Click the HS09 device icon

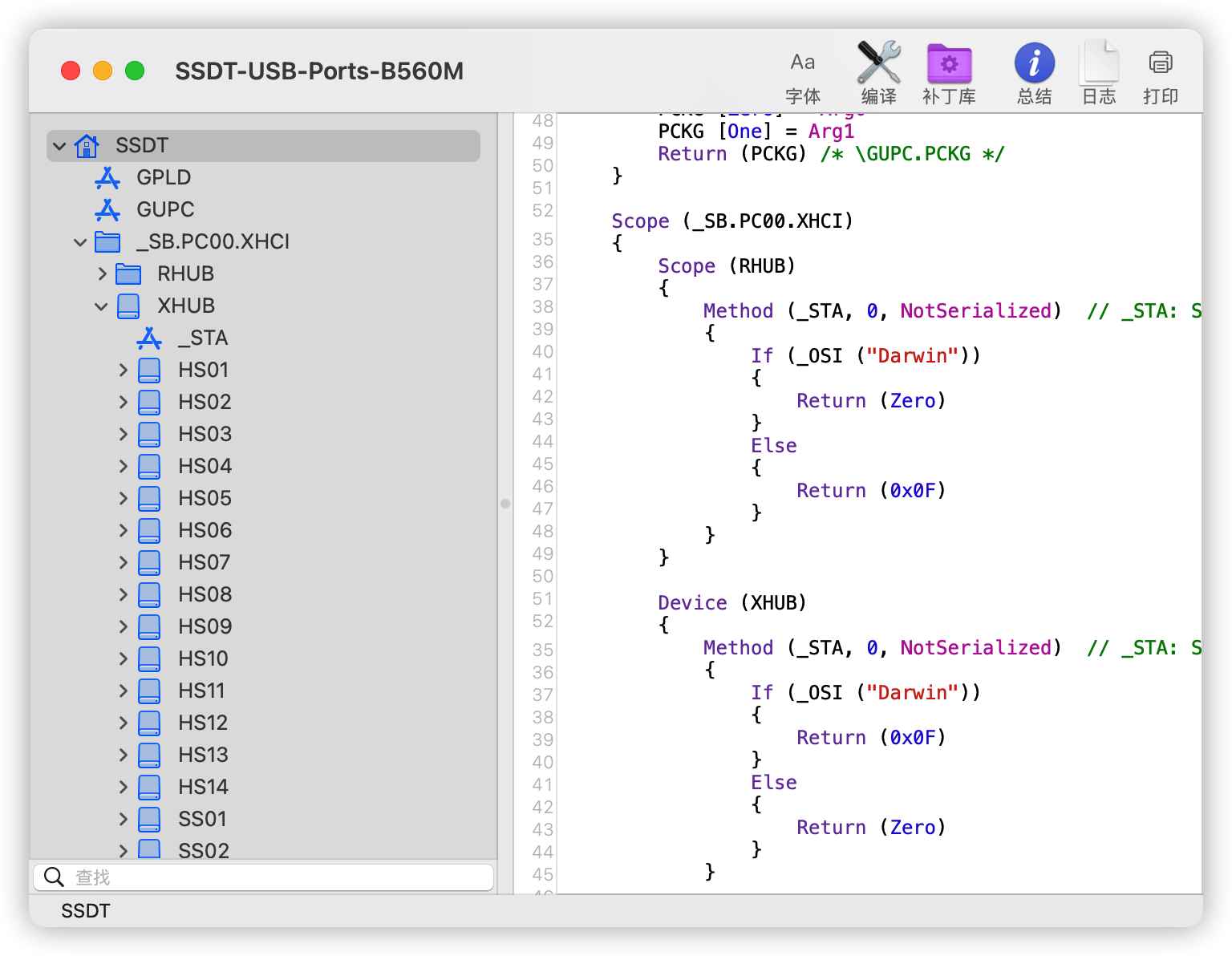(149, 626)
